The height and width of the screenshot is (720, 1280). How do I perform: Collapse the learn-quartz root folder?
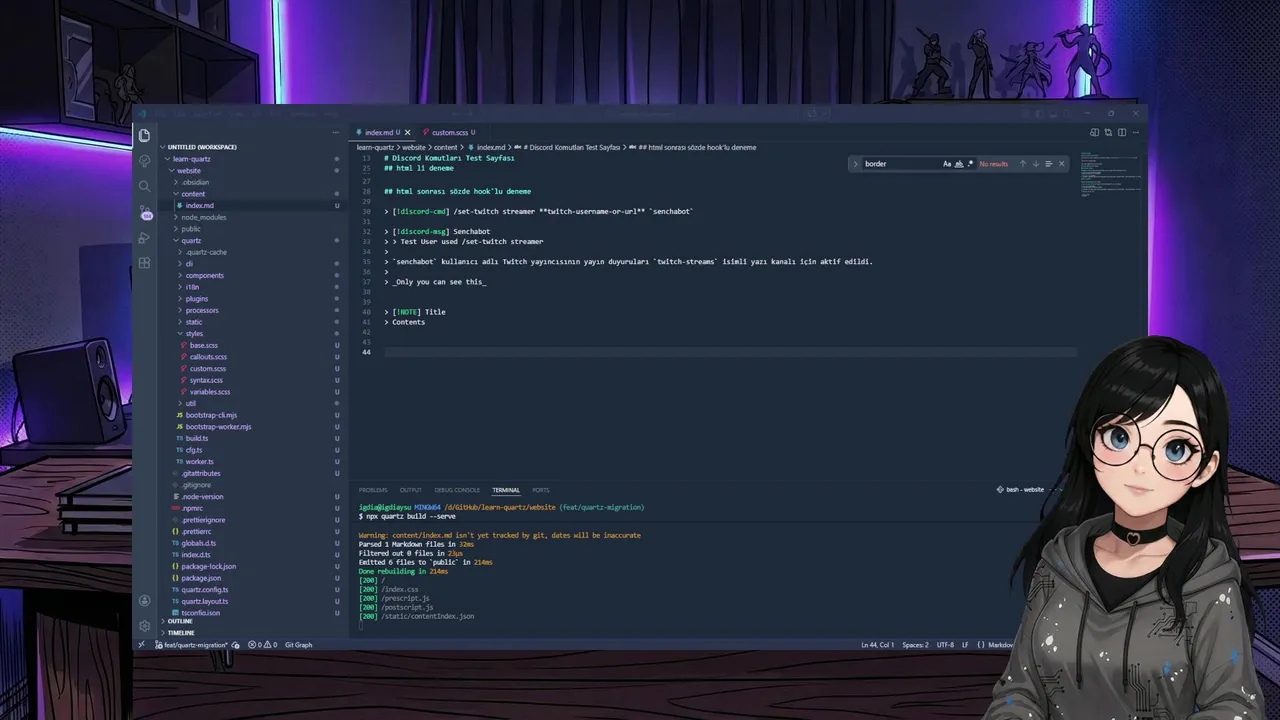[x=191, y=159]
